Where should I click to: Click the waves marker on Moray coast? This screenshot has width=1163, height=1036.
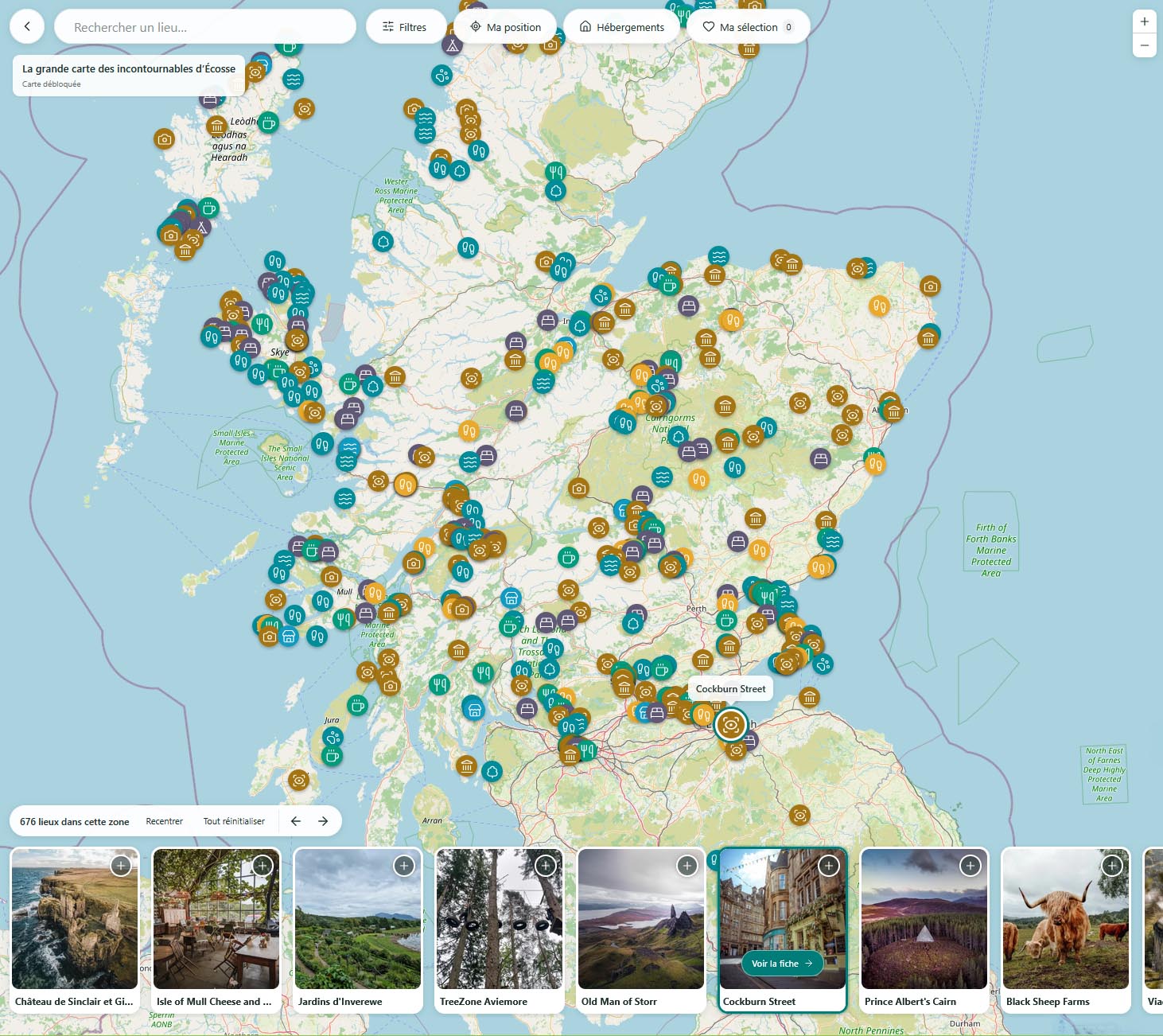click(718, 256)
